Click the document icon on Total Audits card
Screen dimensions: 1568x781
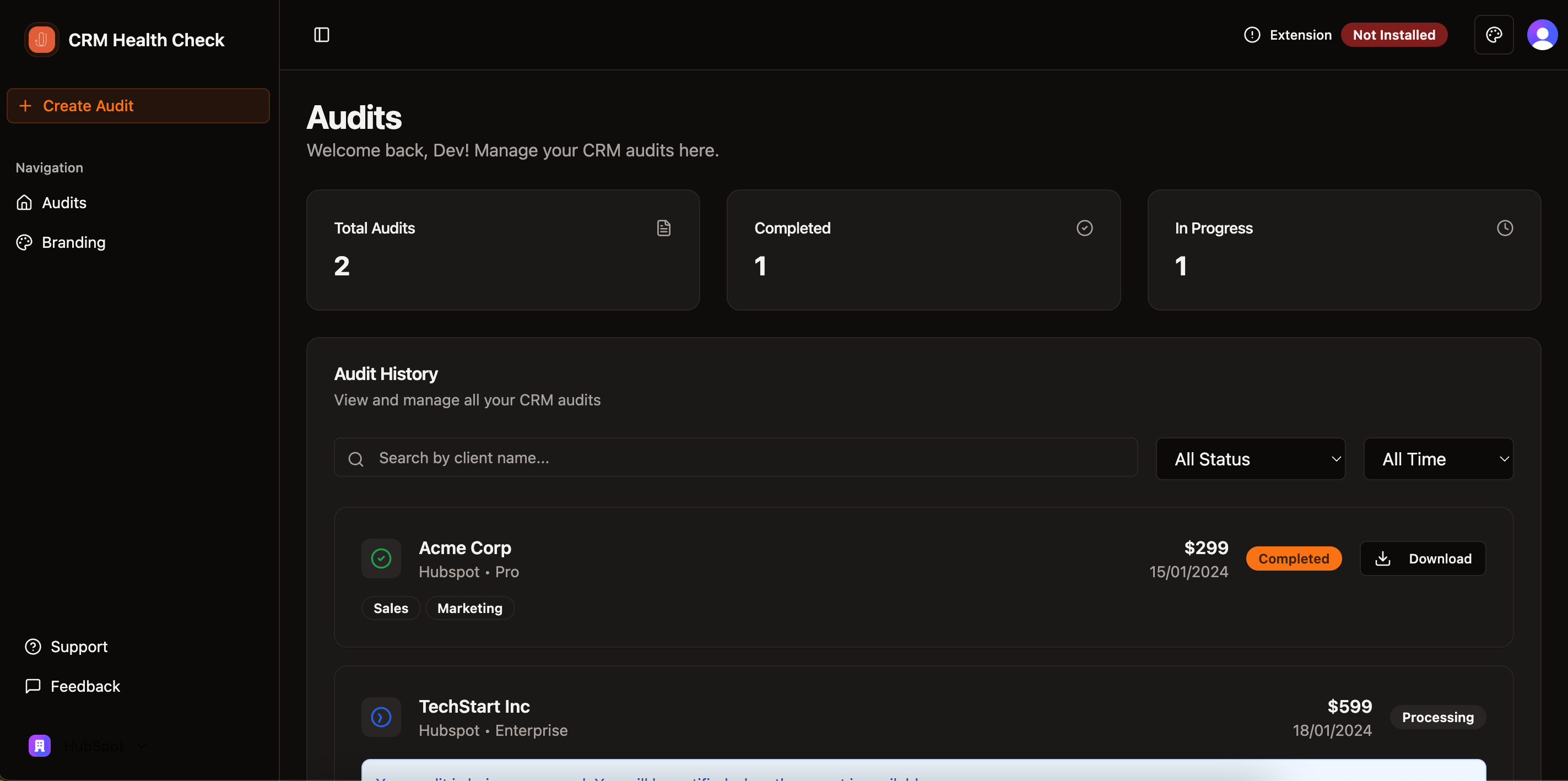[x=663, y=227]
